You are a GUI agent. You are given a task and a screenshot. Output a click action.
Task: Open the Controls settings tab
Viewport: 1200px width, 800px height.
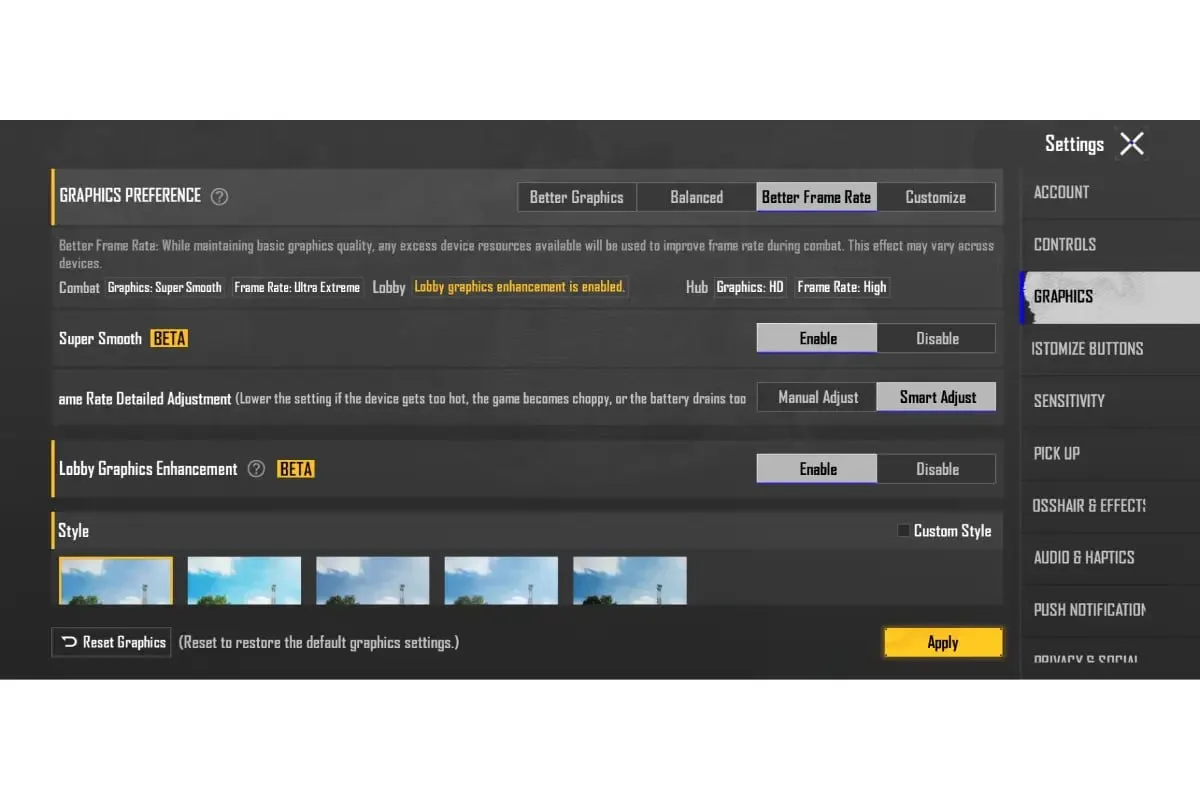pos(1064,244)
